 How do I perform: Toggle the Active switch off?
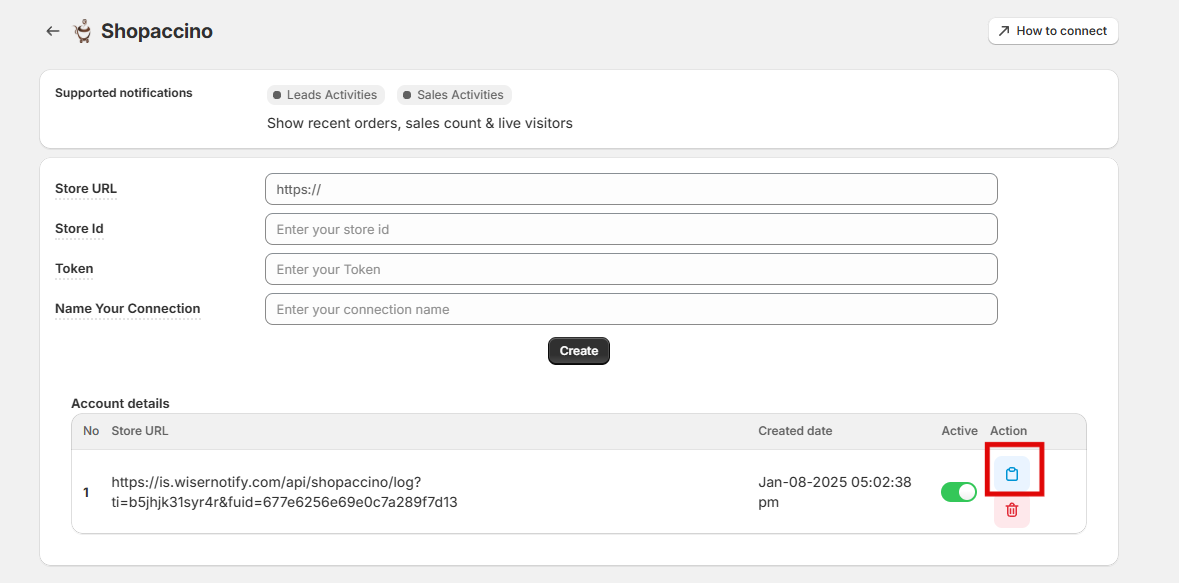(x=959, y=492)
